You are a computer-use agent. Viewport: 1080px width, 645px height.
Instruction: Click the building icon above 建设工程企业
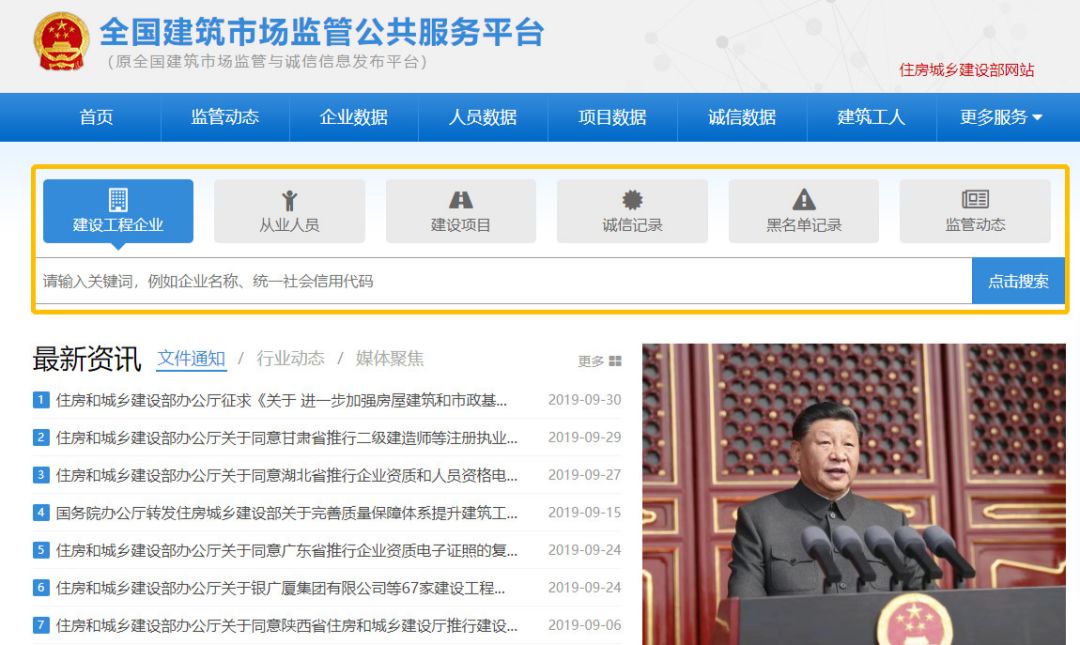pos(118,200)
